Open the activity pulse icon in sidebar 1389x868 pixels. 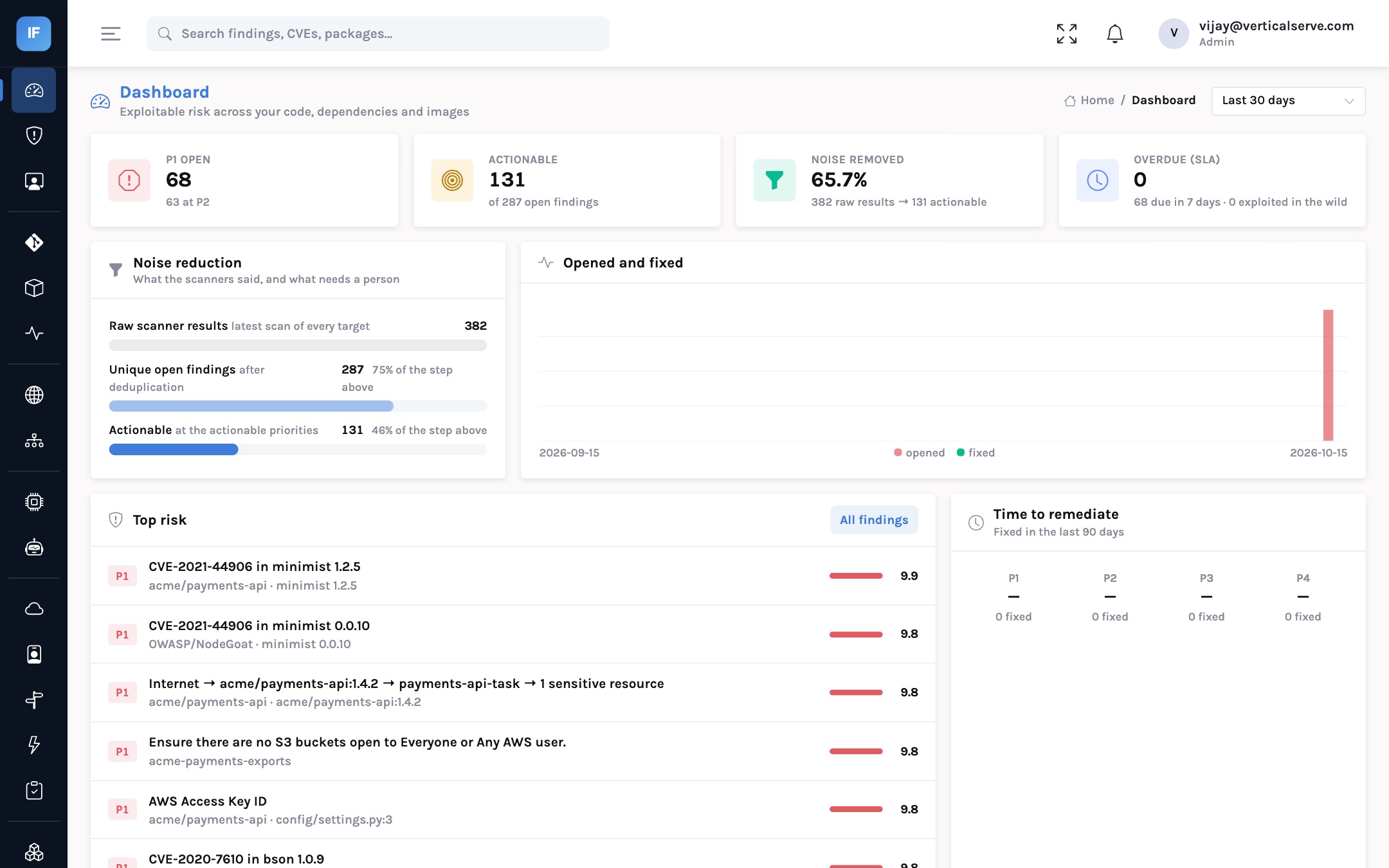(x=33, y=333)
